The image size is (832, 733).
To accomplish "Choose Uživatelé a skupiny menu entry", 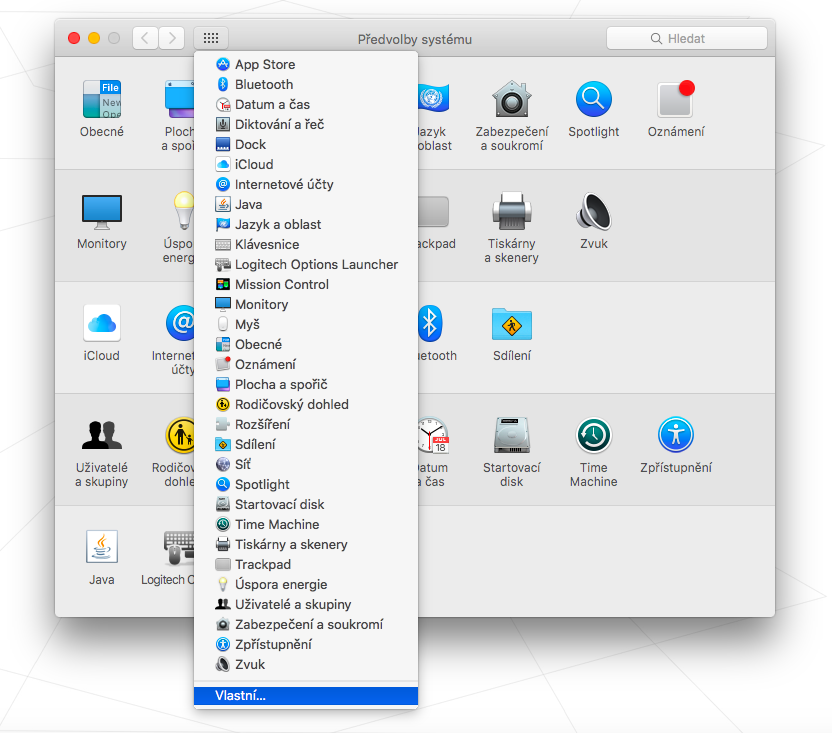I will click(x=306, y=604).
